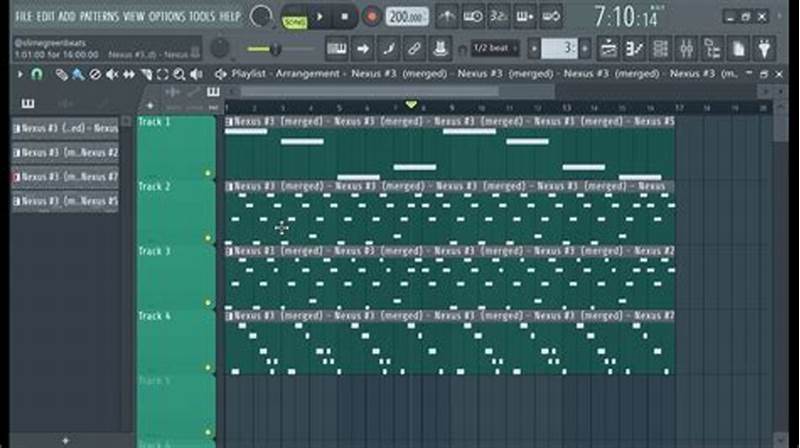Select the dashed-square Select tool
Viewport: 800px width, 448px height.
coord(163,75)
